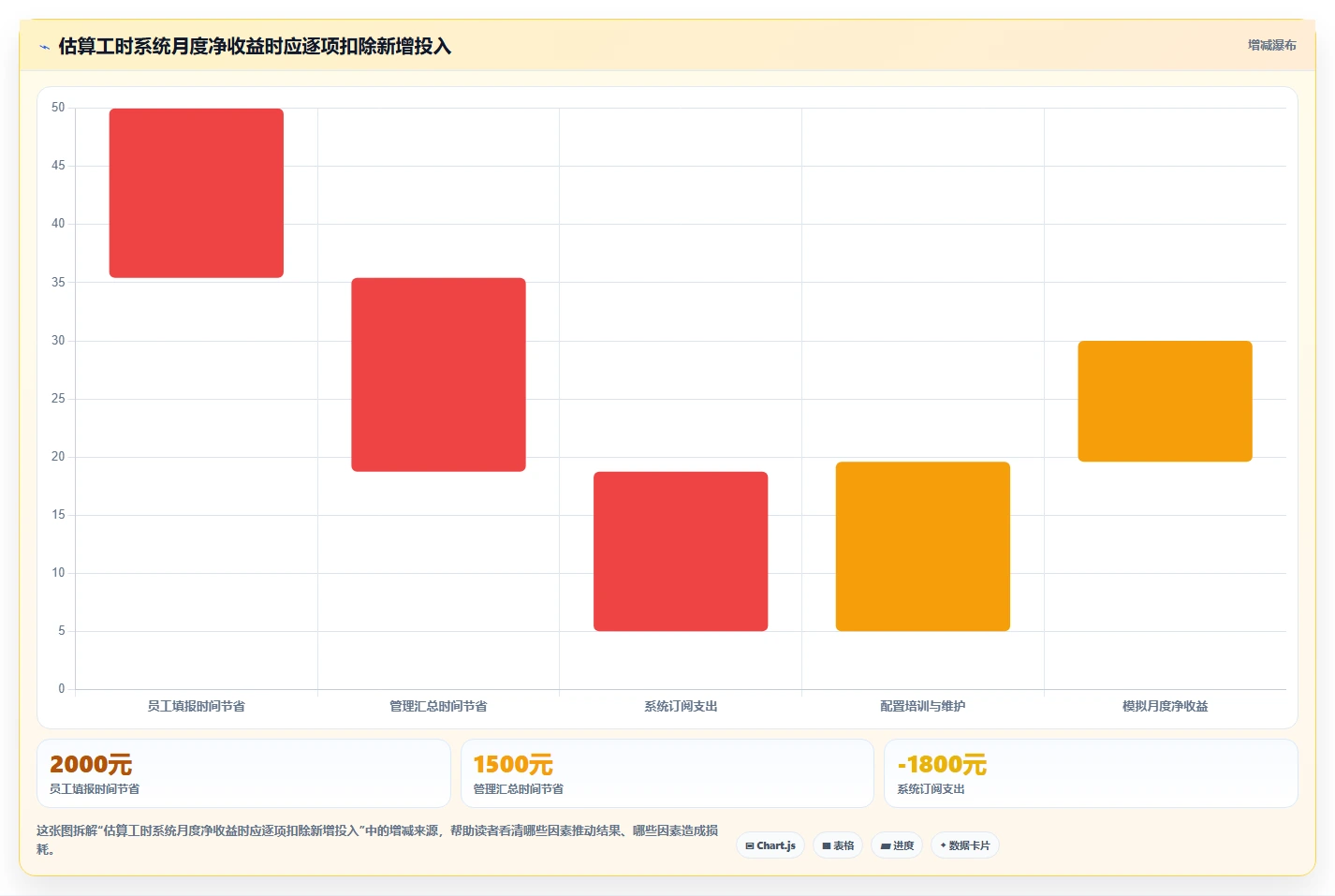Image resolution: width=1335 pixels, height=896 pixels.
Task: Click the y-axis value 15
Action: click(58, 515)
